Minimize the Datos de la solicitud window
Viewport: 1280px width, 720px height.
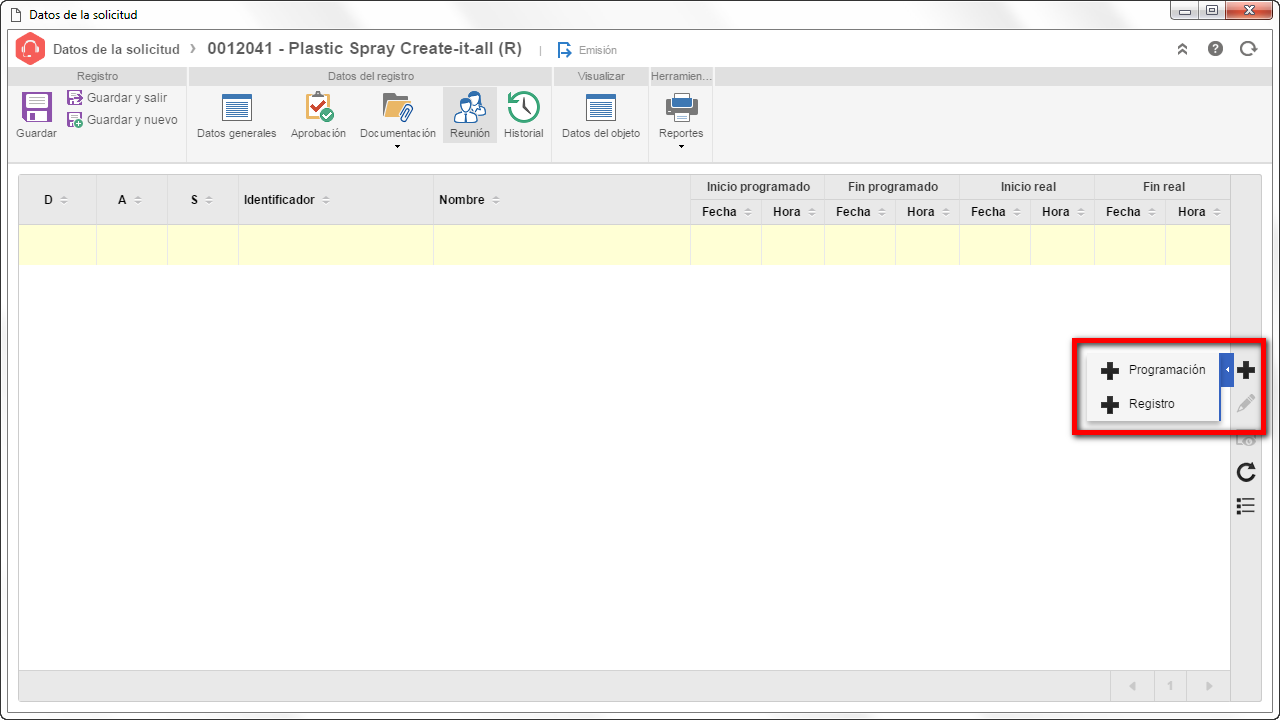[1186, 10]
